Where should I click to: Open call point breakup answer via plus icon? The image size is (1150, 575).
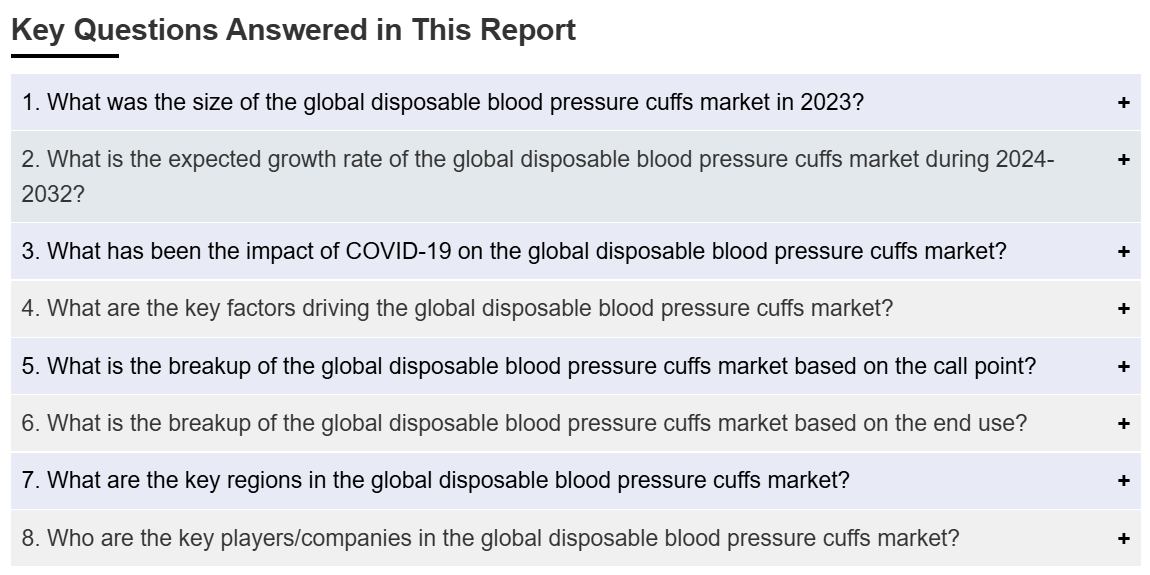[1123, 366]
